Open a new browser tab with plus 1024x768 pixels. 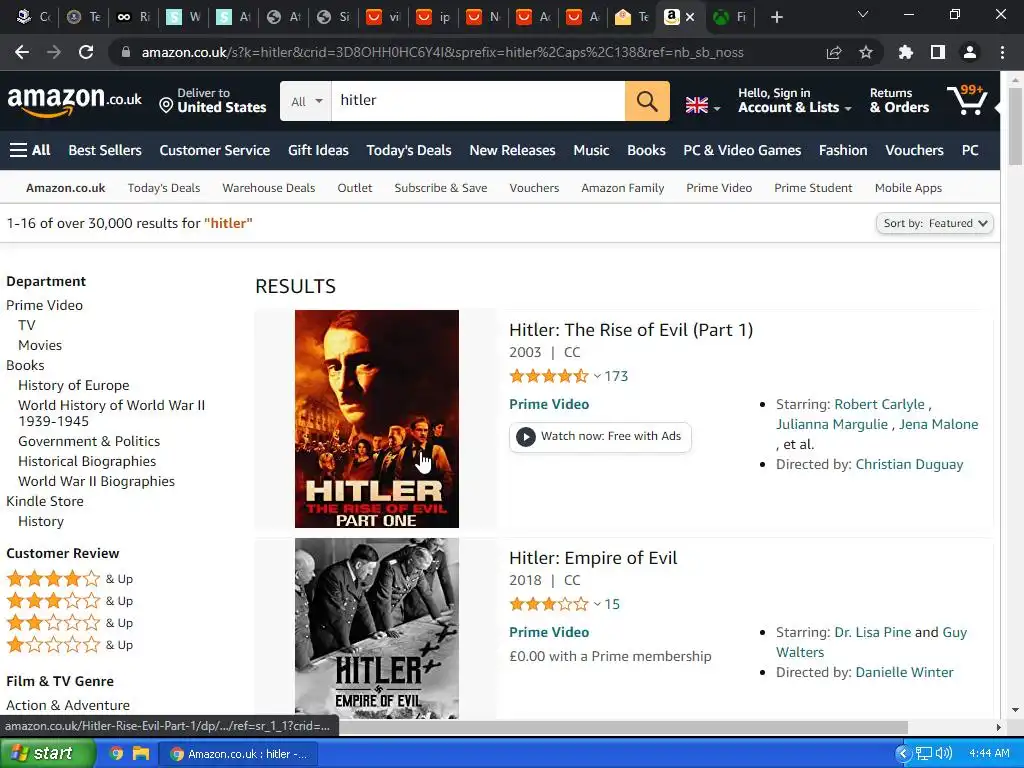point(776,17)
